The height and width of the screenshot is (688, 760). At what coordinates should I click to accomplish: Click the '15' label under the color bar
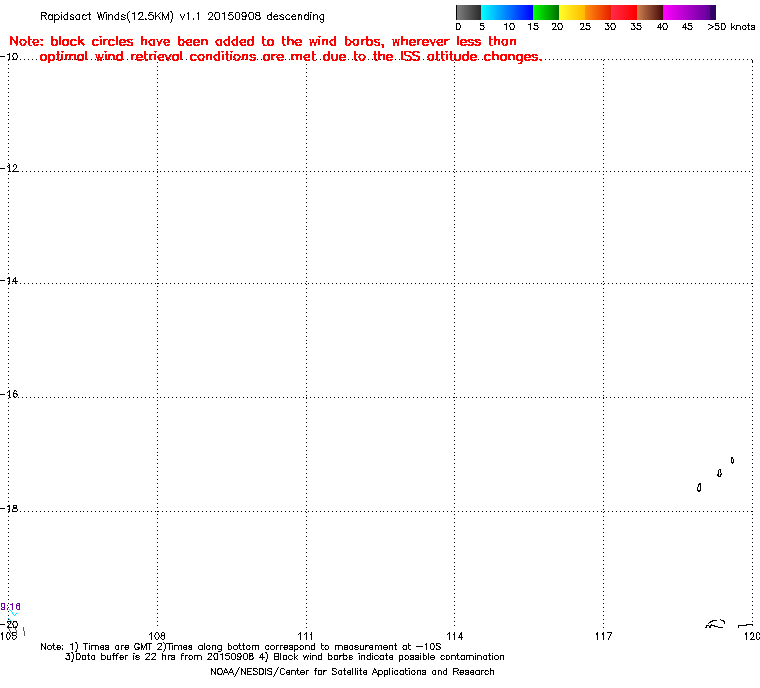[533, 27]
